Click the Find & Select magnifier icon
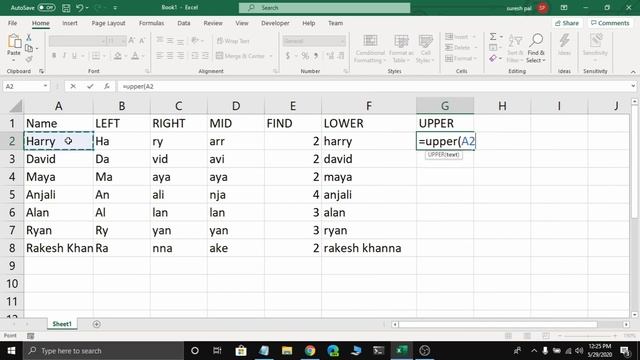Viewport: 640px width, 360px height. (536, 40)
